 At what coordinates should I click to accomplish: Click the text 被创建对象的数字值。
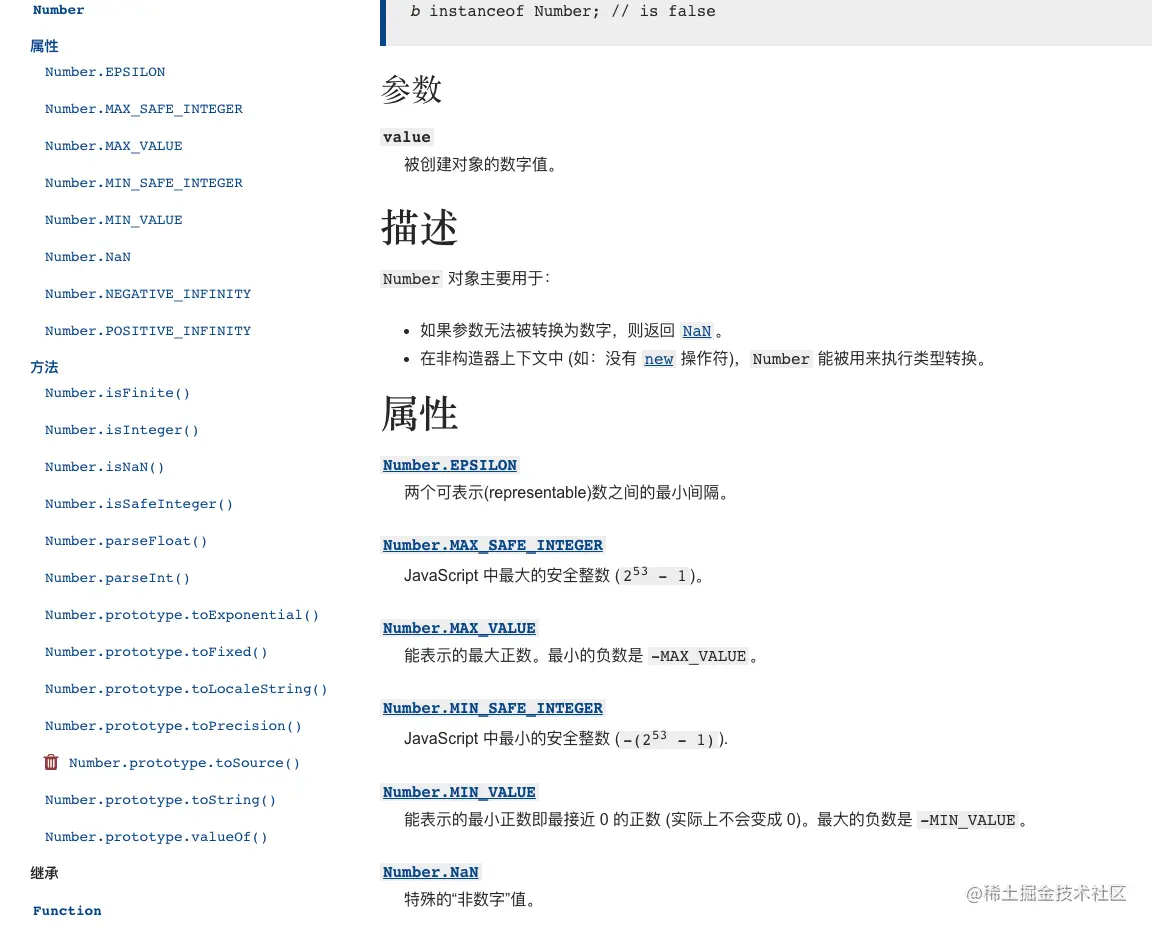(483, 165)
